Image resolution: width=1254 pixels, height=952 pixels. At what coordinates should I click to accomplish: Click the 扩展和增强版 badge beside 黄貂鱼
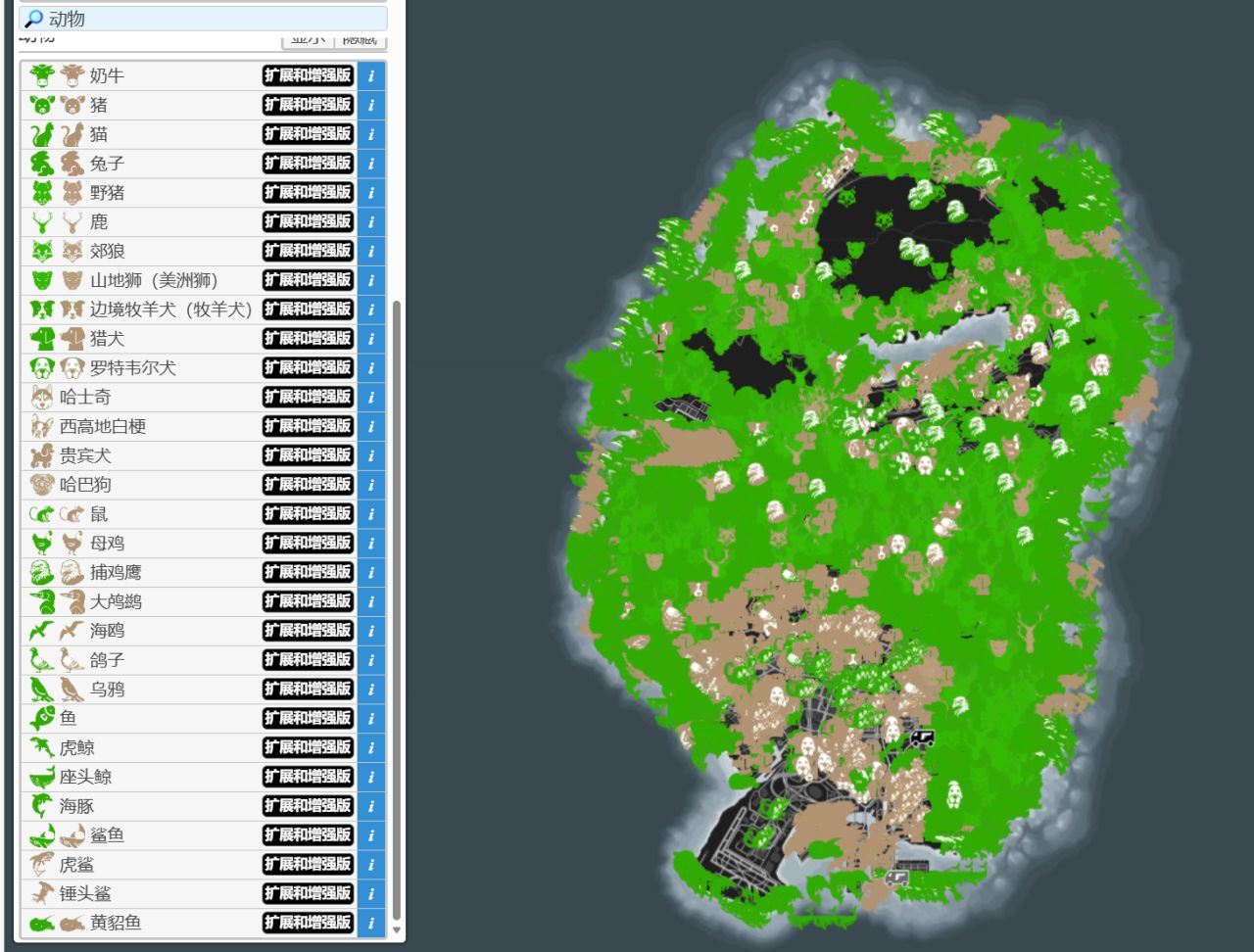[x=308, y=924]
